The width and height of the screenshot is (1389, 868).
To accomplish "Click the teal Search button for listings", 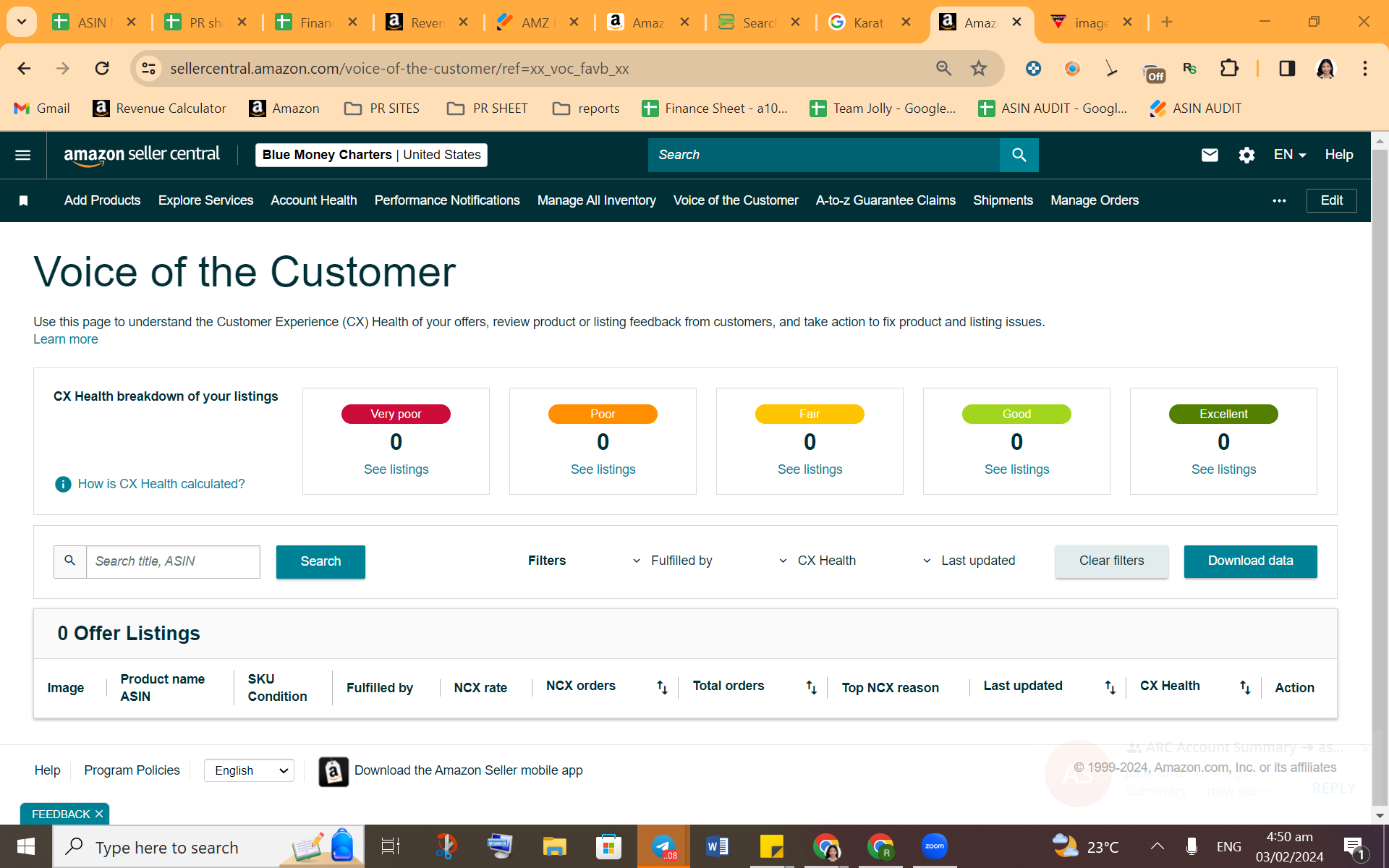I will coord(320,561).
